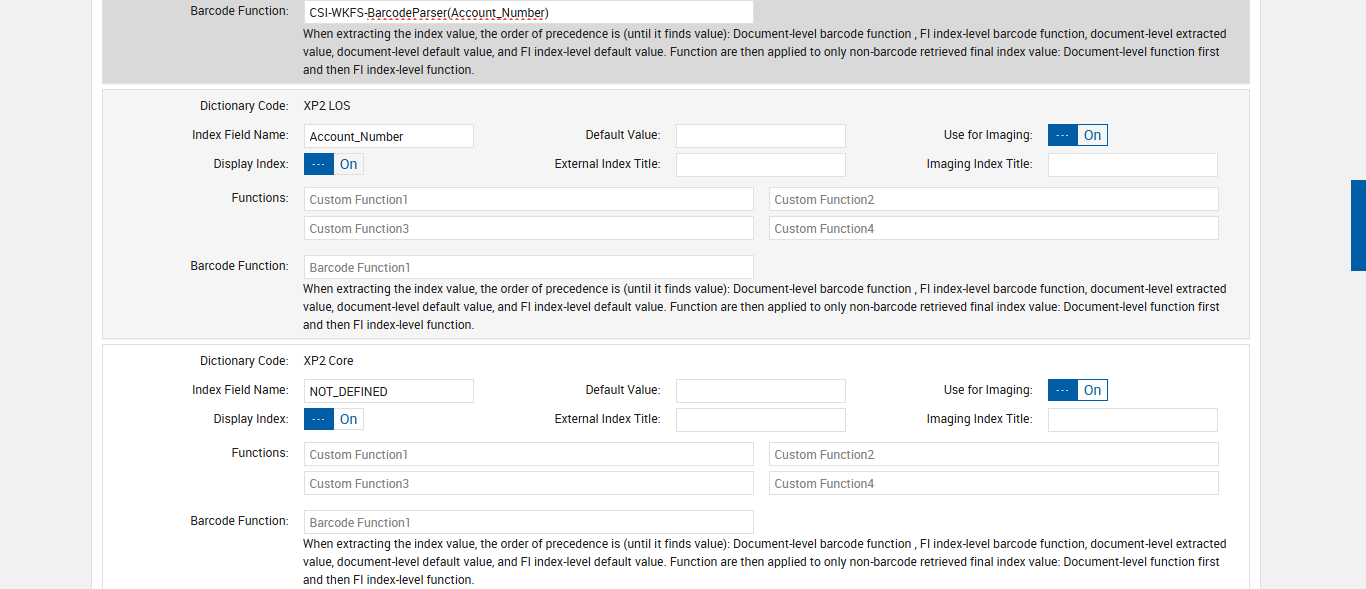
Task: Select Imaging Index Title field for XP2 Core
Action: [1132, 420]
